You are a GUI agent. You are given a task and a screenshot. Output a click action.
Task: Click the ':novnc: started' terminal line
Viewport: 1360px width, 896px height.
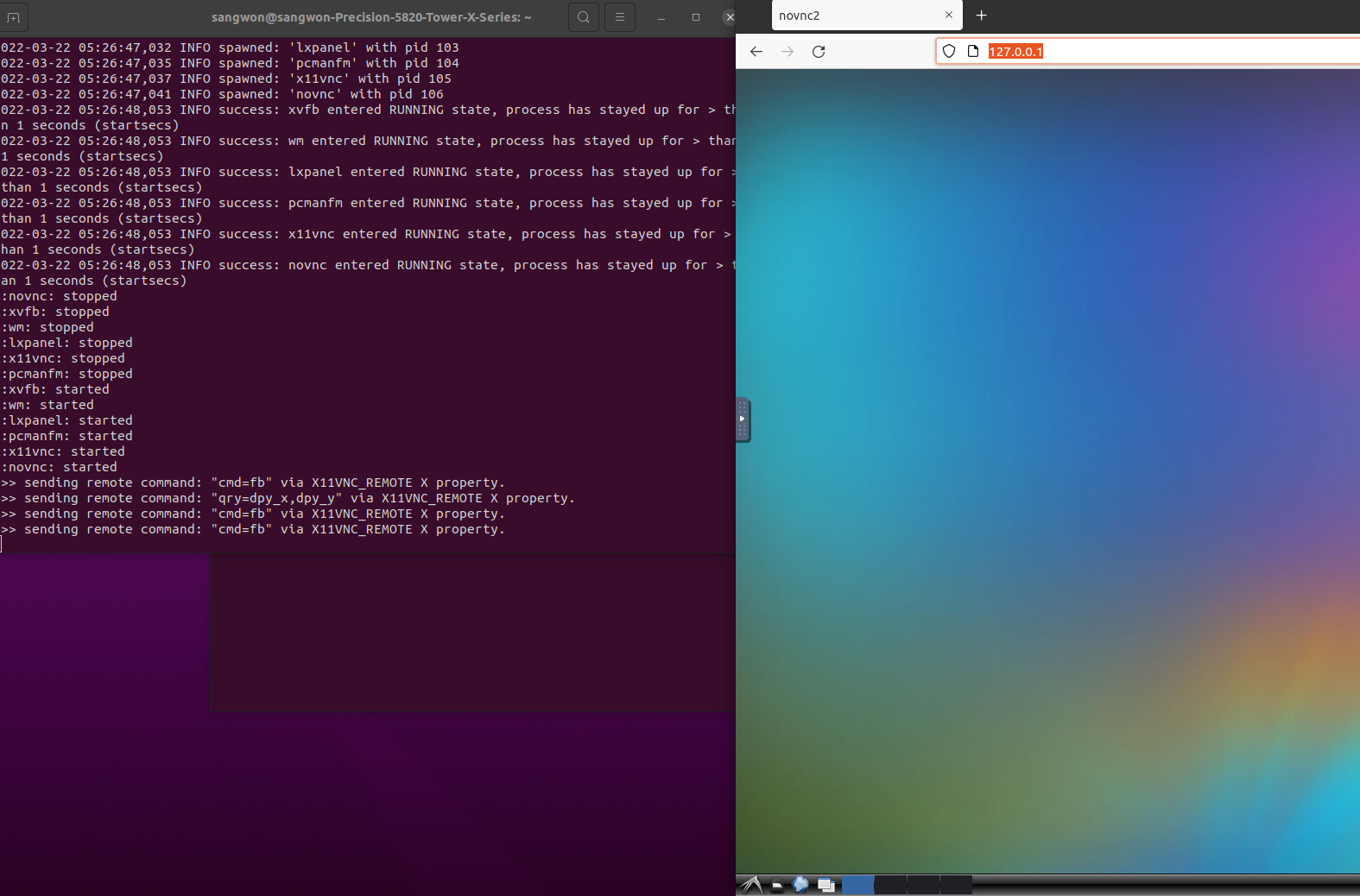[x=59, y=467]
